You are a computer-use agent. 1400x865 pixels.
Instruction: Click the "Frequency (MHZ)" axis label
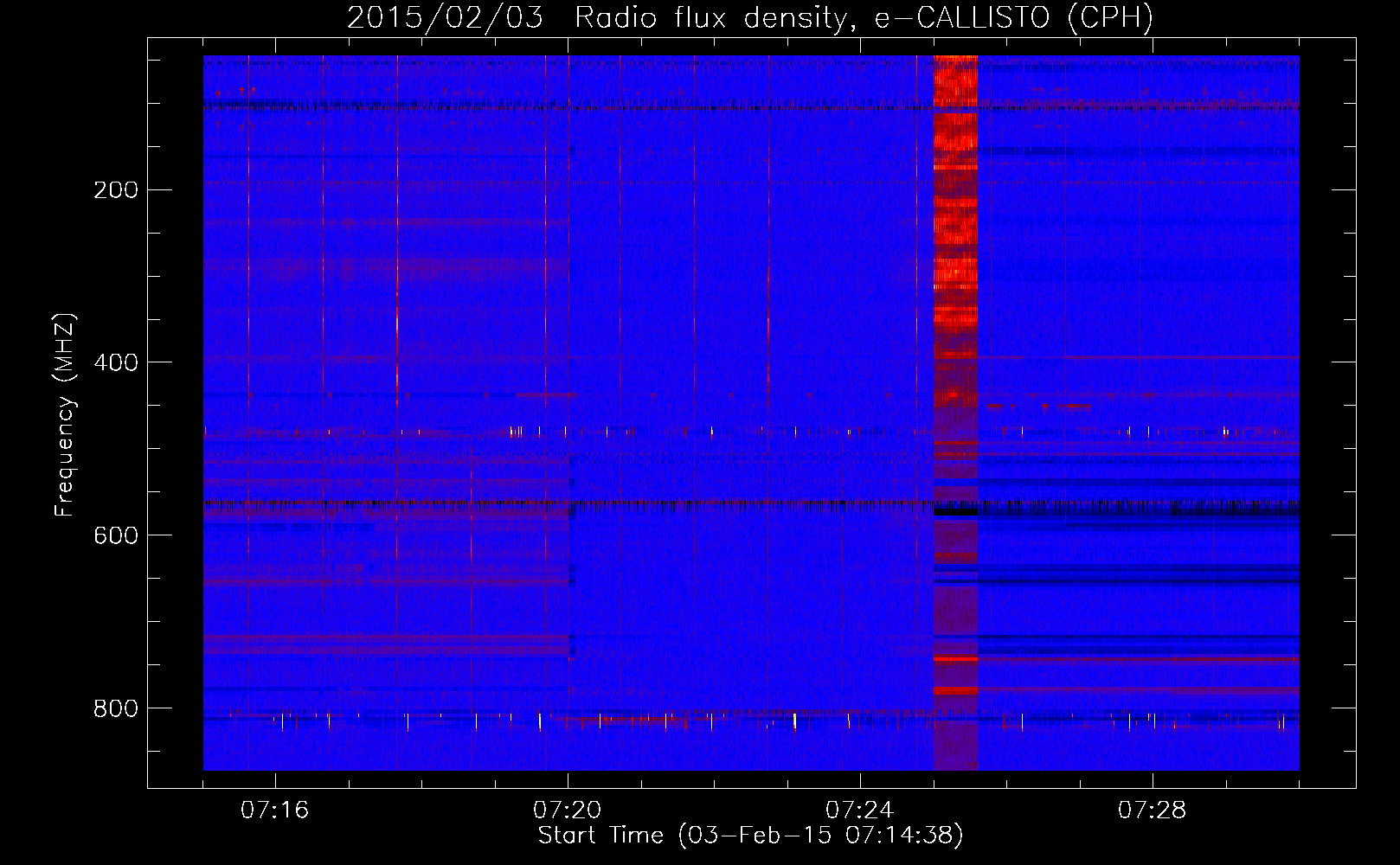click(65, 415)
